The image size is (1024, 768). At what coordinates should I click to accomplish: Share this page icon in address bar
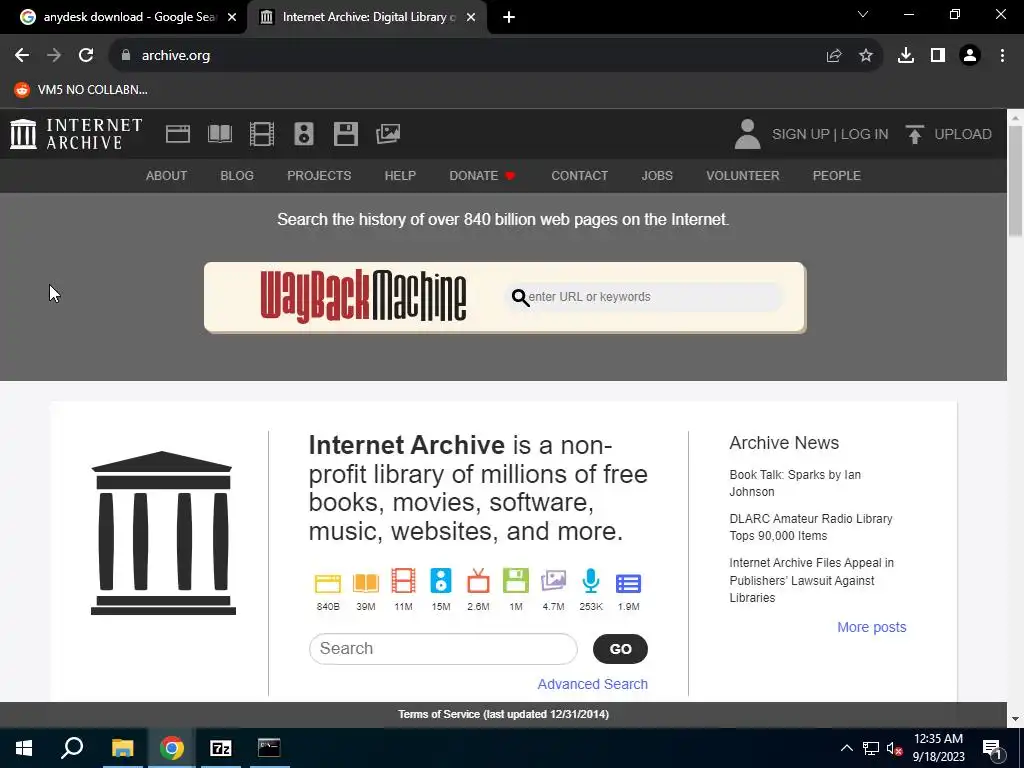pyautogui.click(x=834, y=56)
